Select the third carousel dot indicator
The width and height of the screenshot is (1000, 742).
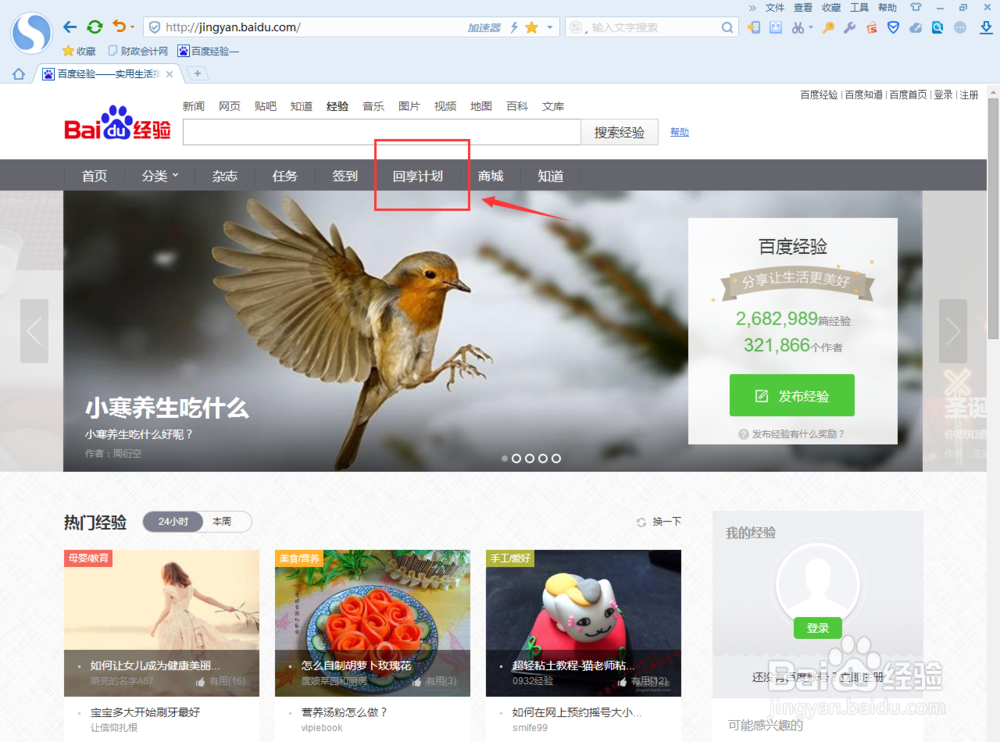point(529,458)
